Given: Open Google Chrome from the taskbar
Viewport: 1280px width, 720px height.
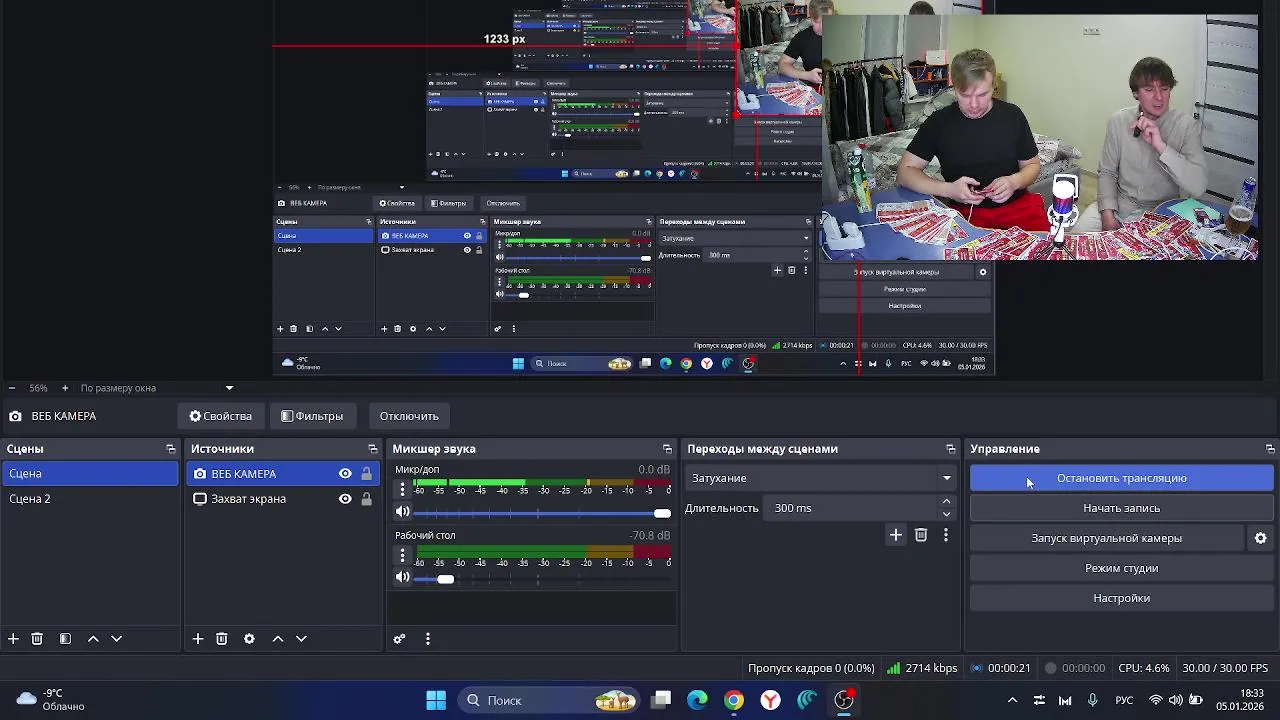Looking at the screenshot, I should click(x=734, y=700).
